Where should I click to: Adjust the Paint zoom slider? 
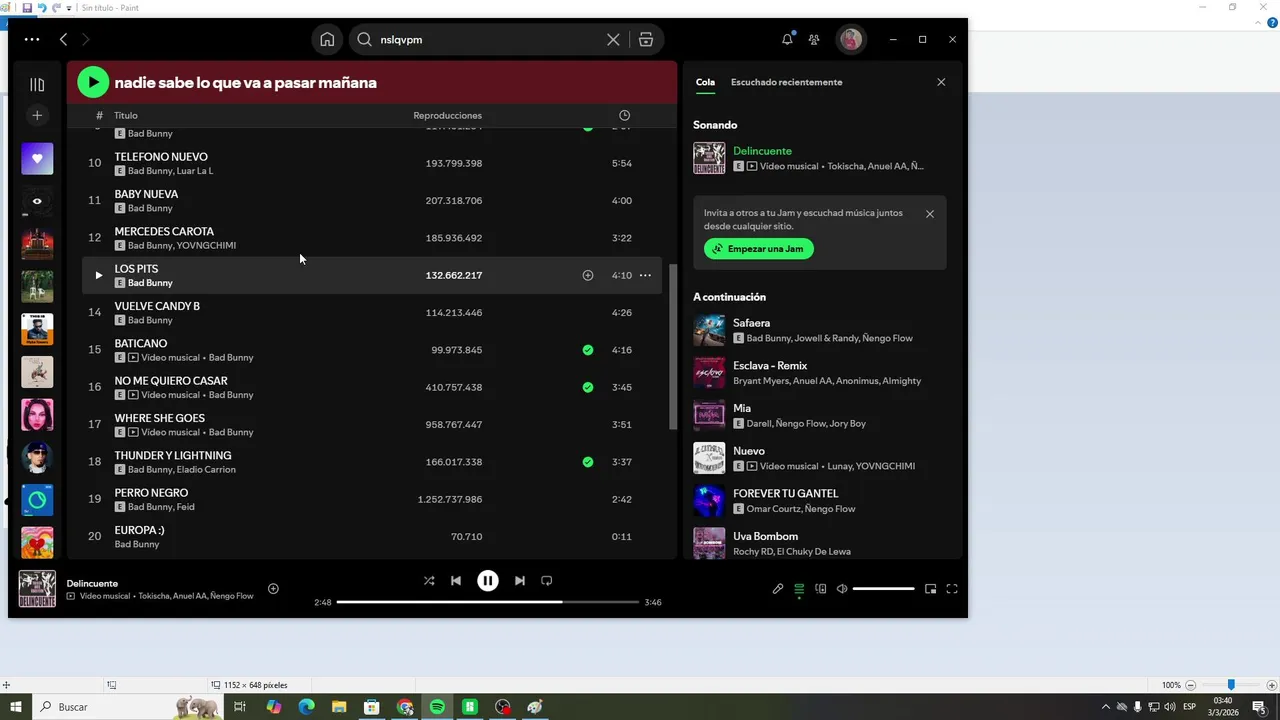coord(1231,685)
